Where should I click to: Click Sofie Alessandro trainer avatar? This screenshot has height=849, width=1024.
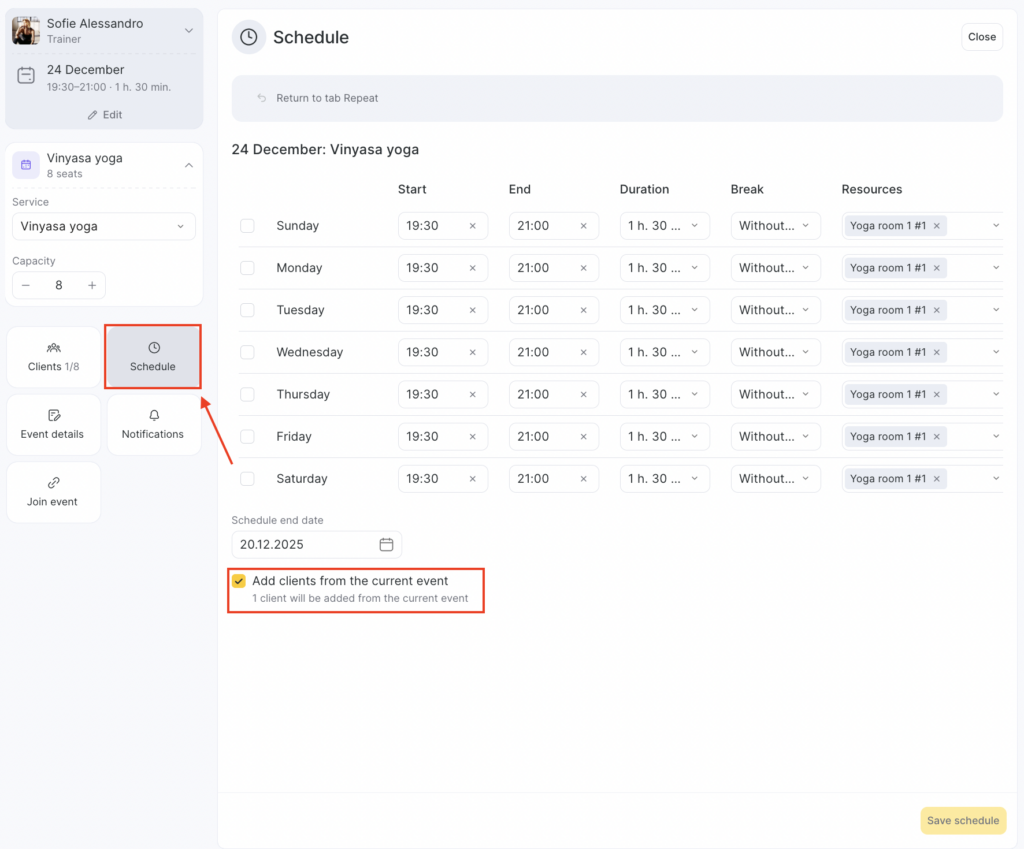click(x=26, y=30)
